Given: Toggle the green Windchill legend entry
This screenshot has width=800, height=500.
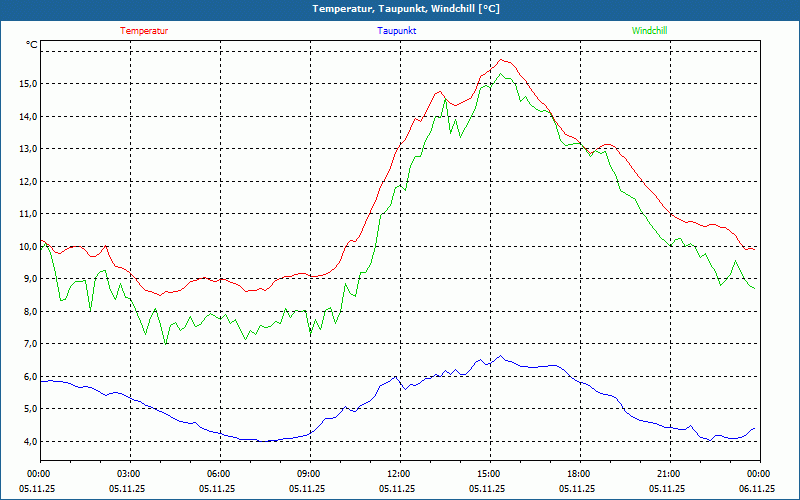Looking at the screenshot, I should (649, 31).
